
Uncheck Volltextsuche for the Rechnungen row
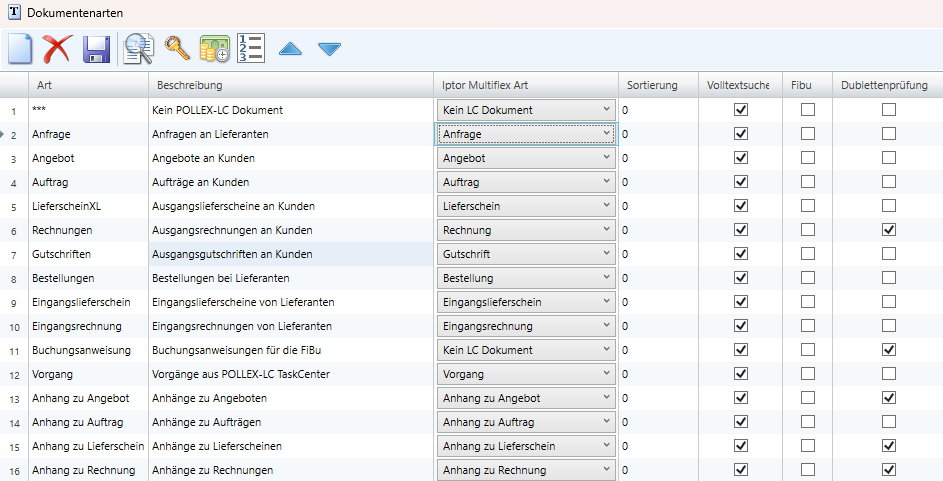741,230
